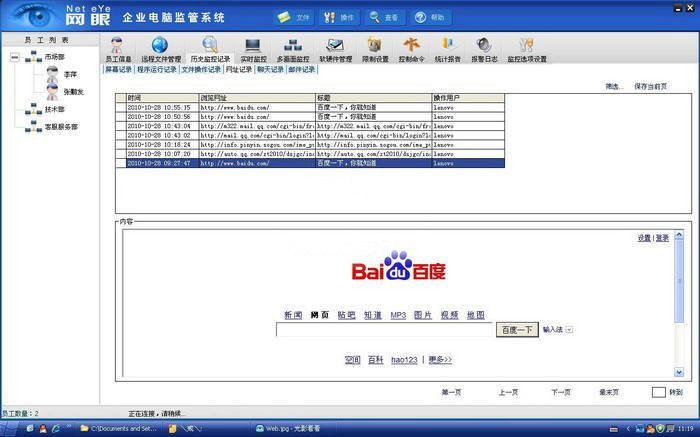This screenshot has height=437, width=700.
Task: Select employee 李萍 in tree
Action: click(70, 75)
